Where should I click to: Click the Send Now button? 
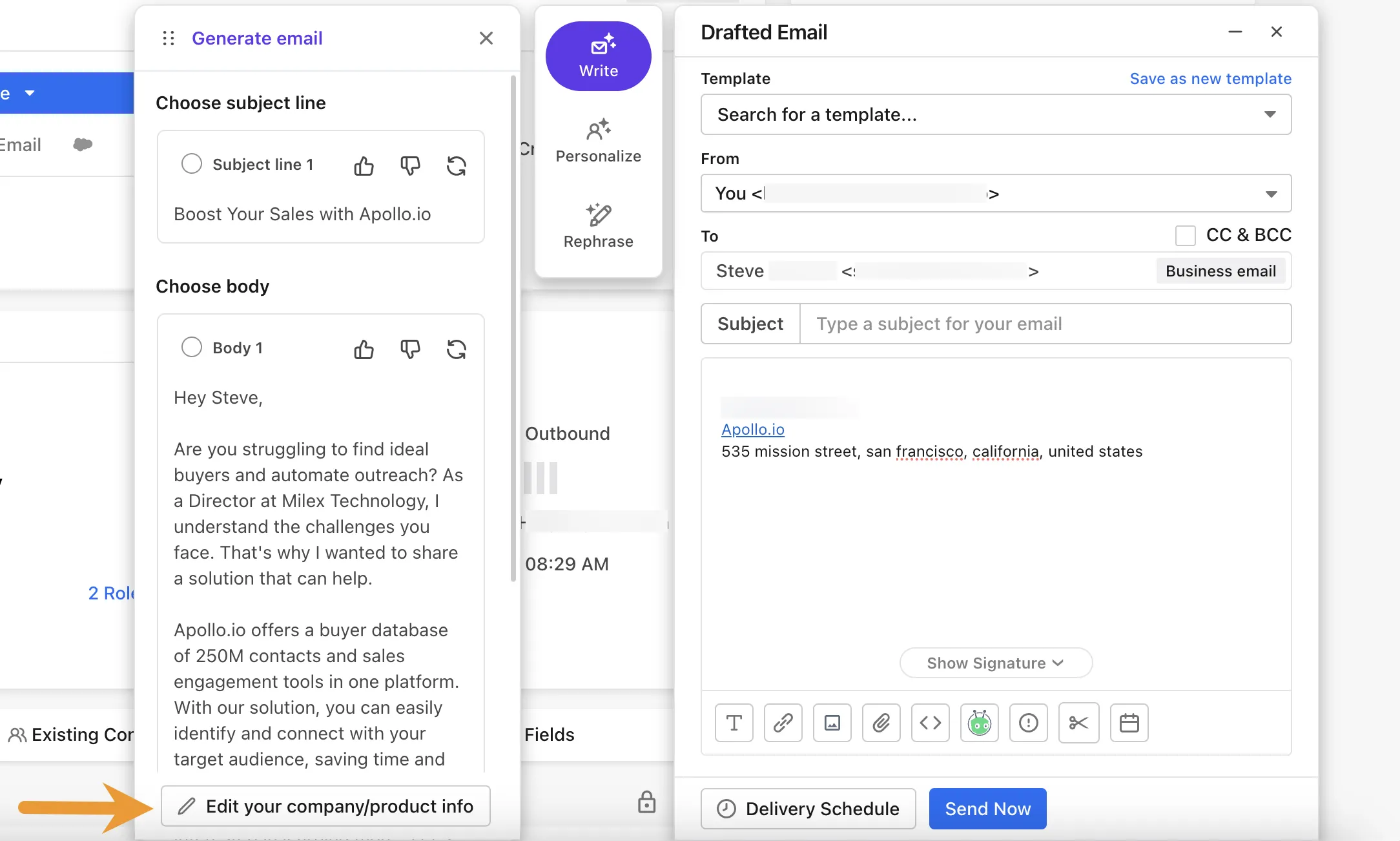point(988,809)
